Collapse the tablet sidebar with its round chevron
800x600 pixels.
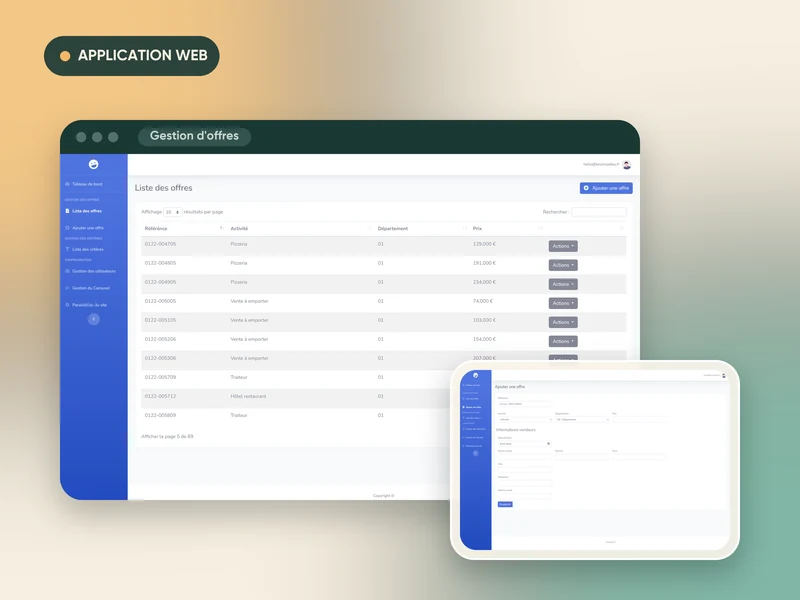[x=476, y=453]
